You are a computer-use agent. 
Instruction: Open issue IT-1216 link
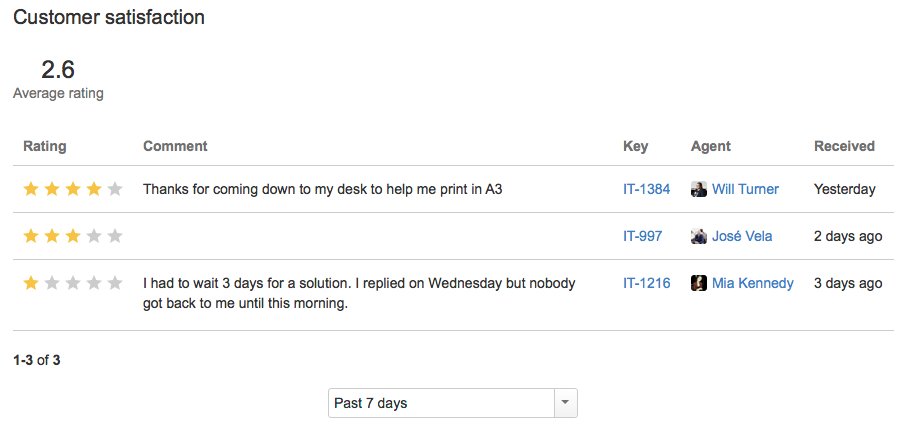pos(646,283)
